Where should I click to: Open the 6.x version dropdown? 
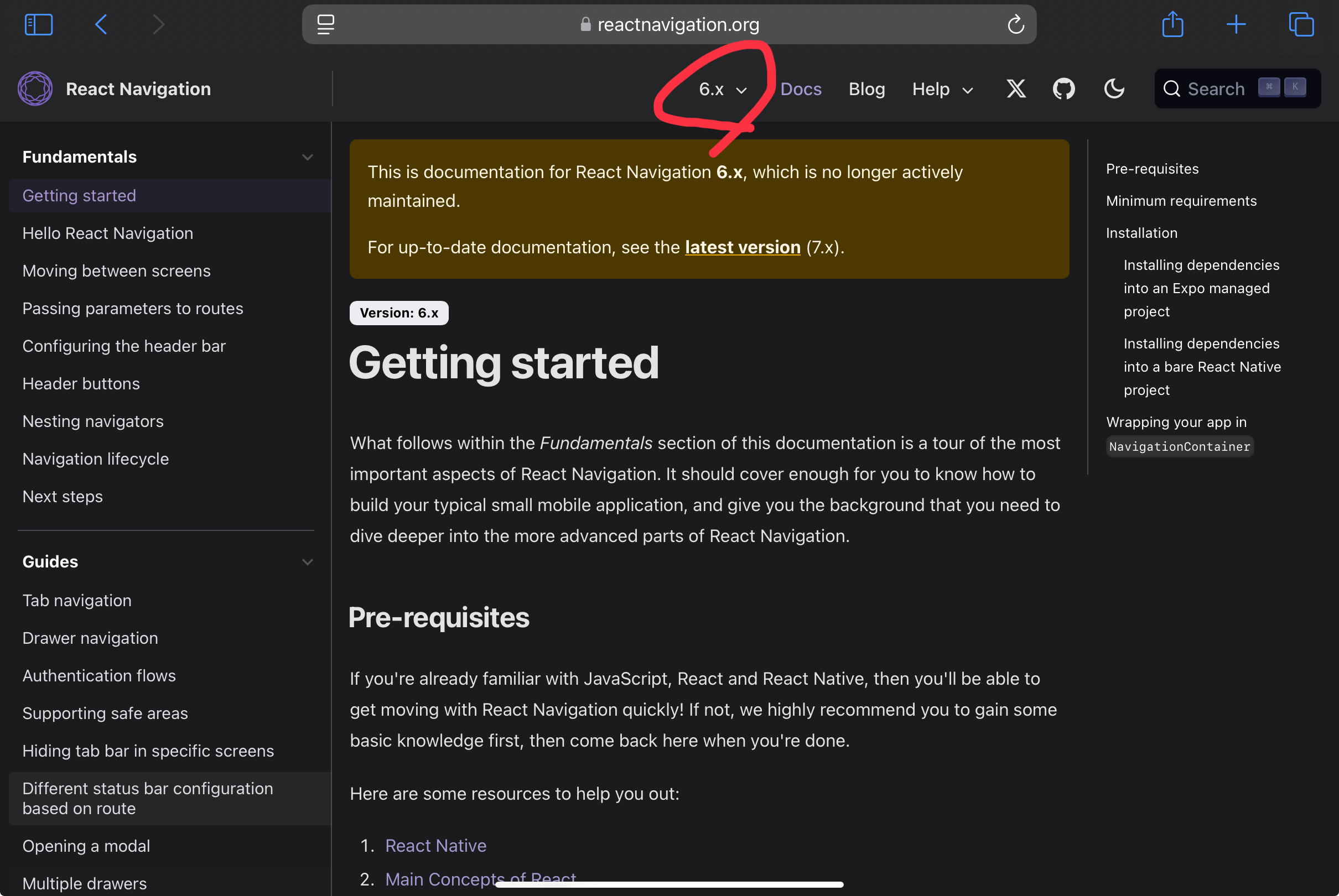pos(723,89)
